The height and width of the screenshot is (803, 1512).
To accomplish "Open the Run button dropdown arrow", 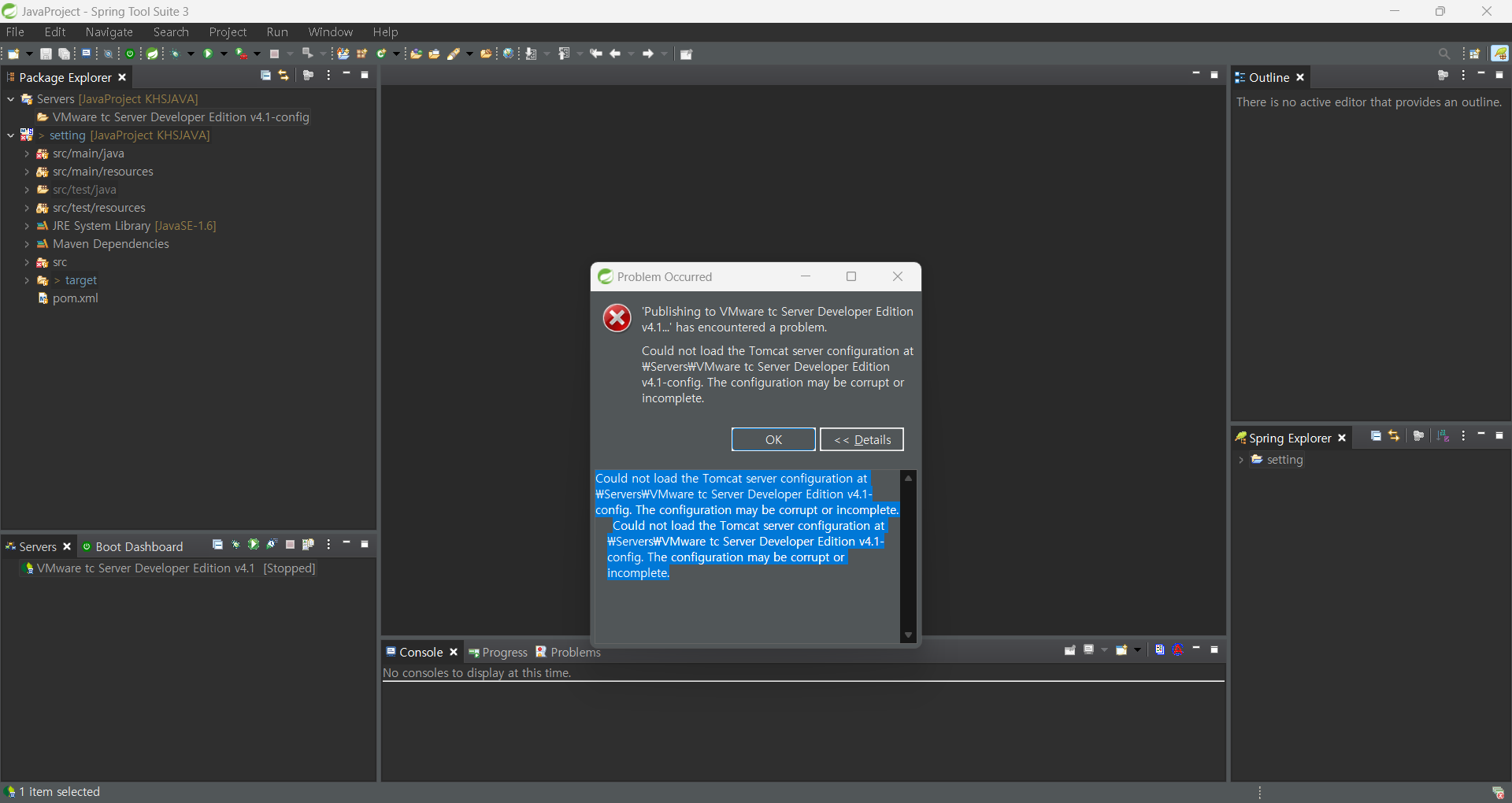I will tap(224, 54).
